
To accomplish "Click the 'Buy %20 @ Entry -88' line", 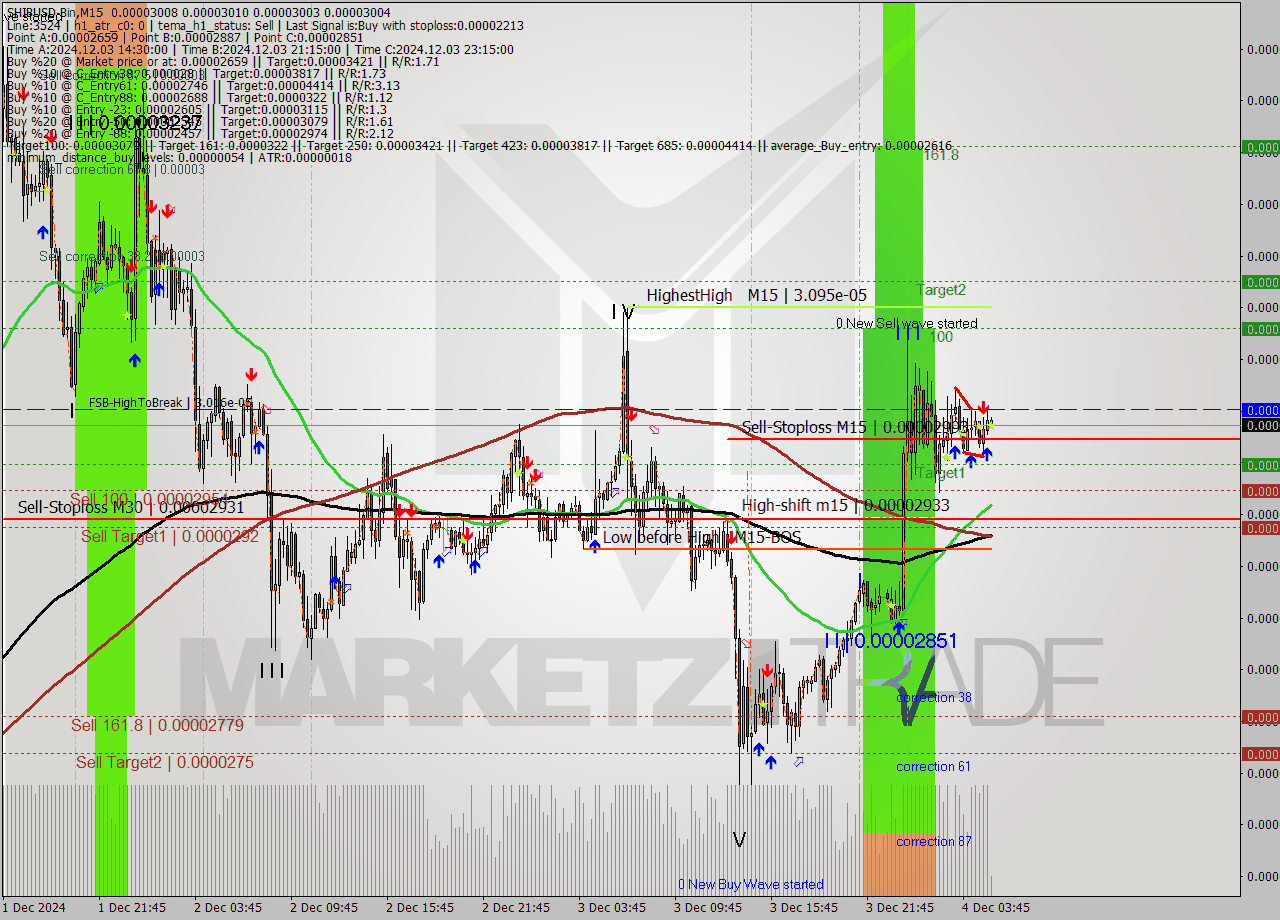I will tap(199, 134).
